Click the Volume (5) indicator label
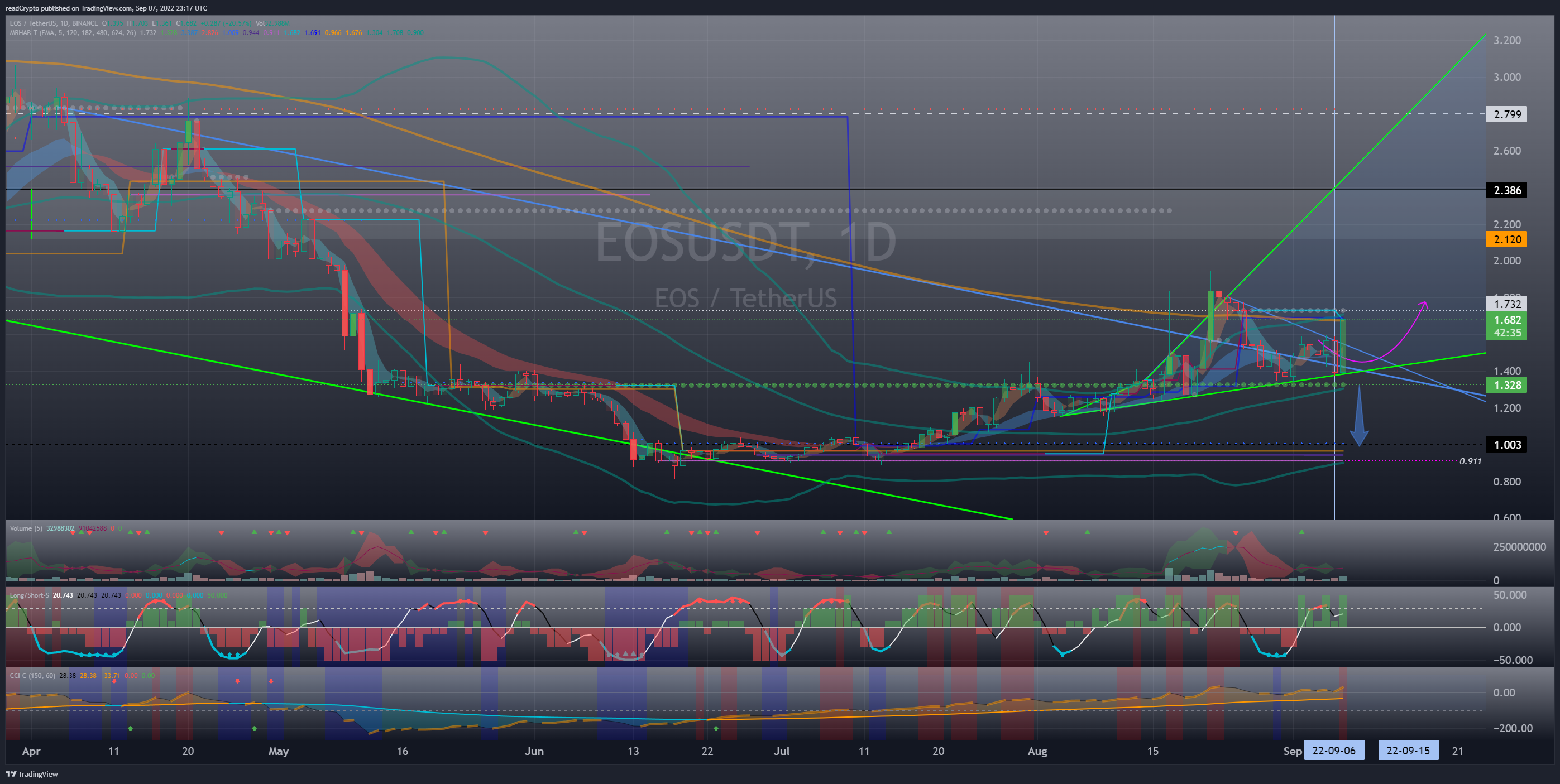1560x784 pixels. coord(26,528)
